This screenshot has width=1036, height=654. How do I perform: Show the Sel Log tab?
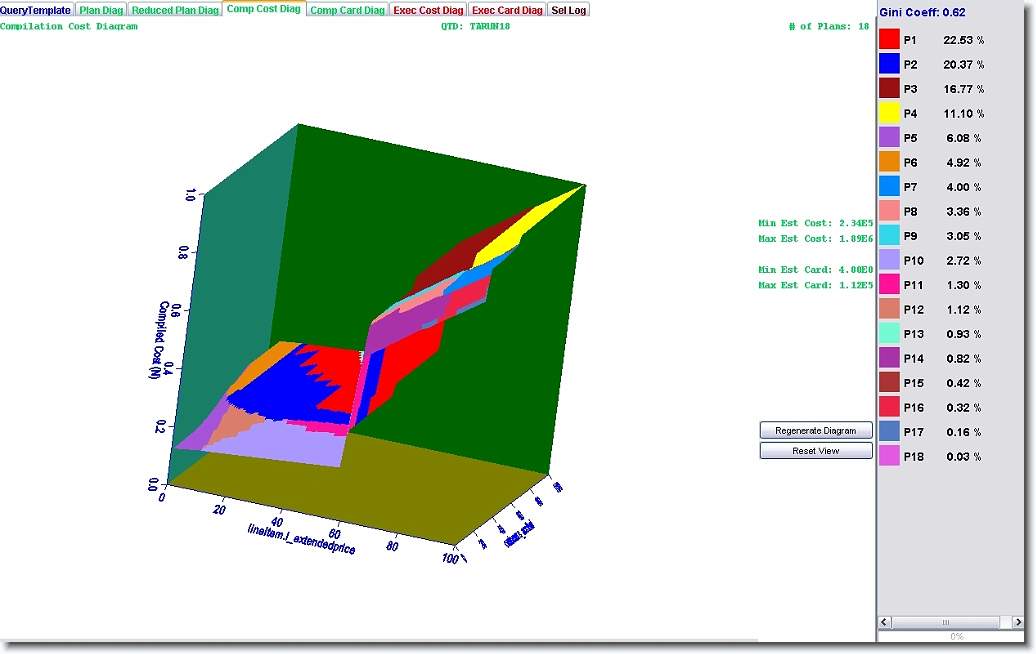pyautogui.click(x=570, y=10)
